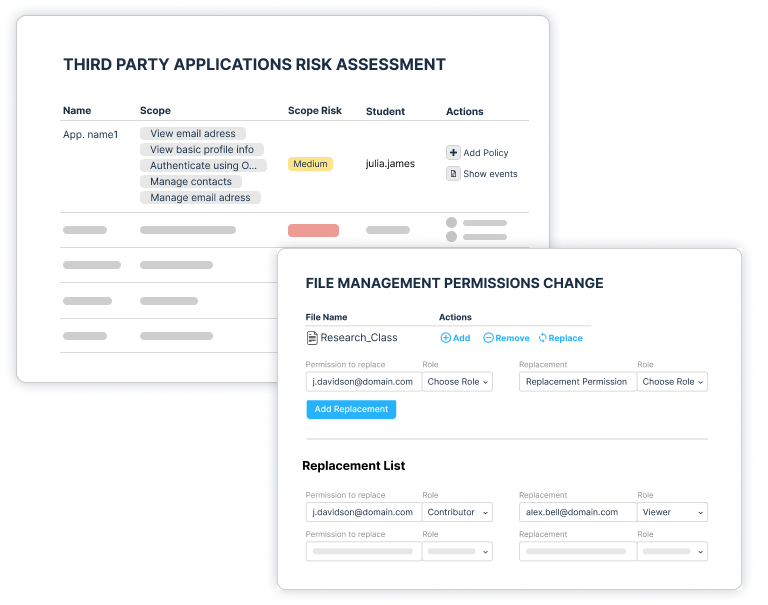Click the Authenticate using O... scope tag

pyautogui.click(x=203, y=166)
